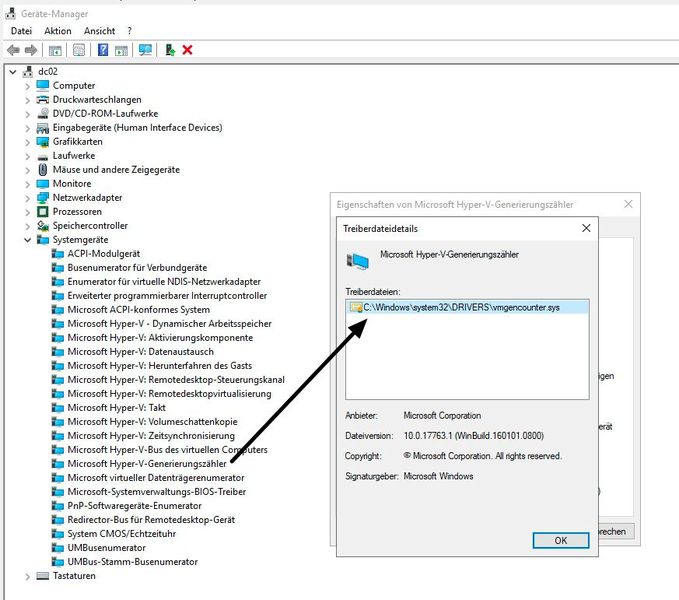The height and width of the screenshot is (600, 679).
Task: Expand the Prozessoren category
Action: pos(27,212)
